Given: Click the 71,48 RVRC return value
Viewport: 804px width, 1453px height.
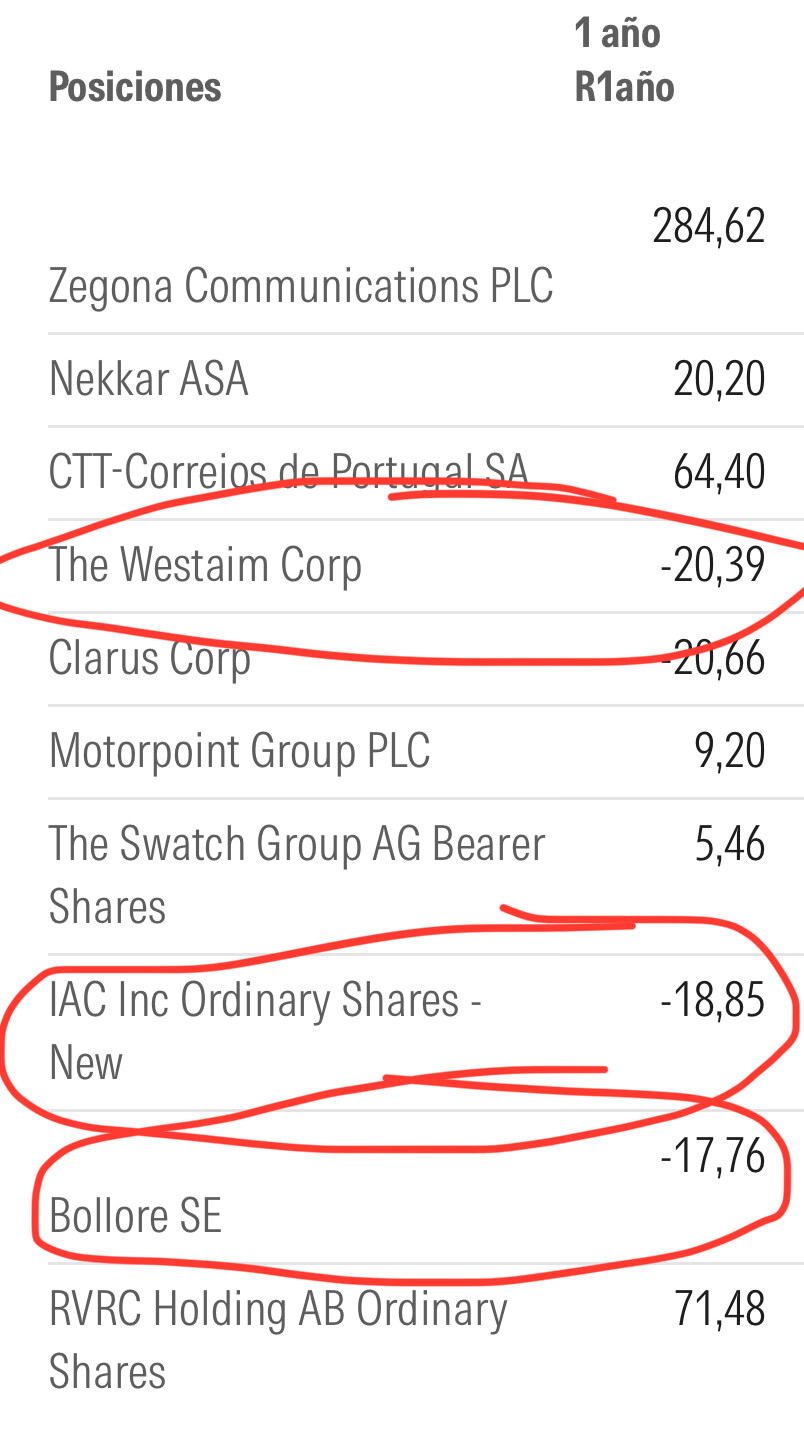Looking at the screenshot, I should point(719,1309).
